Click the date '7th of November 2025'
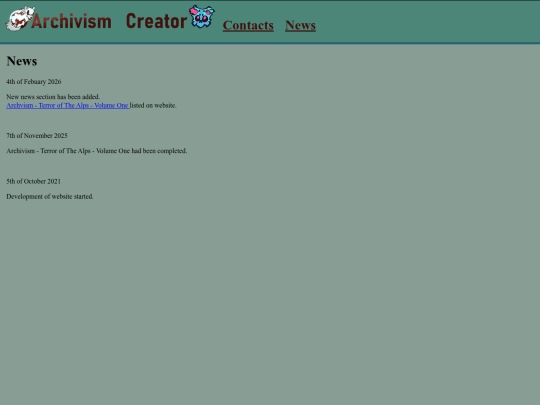This screenshot has width=540, height=405. pyautogui.click(x=37, y=136)
